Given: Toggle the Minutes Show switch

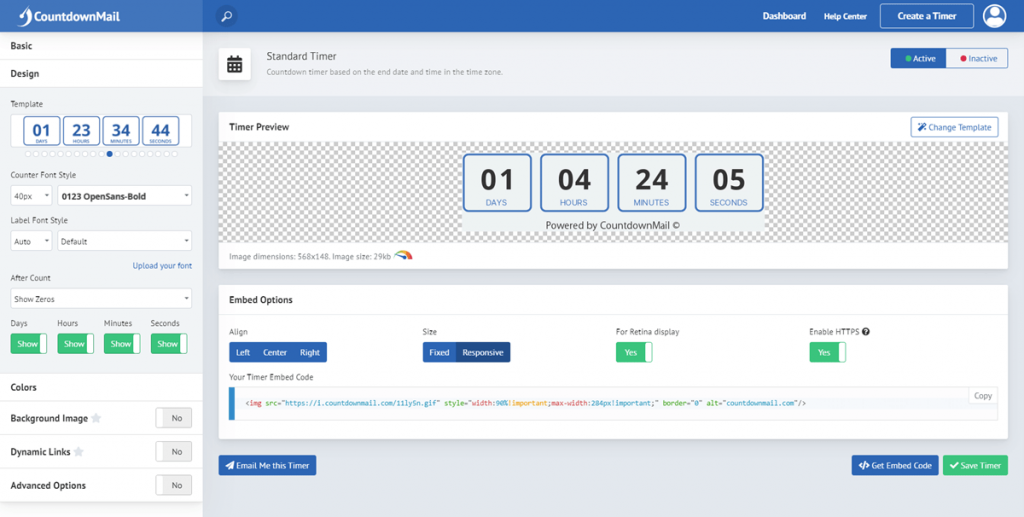Looking at the screenshot, I should (x=122, y=343).
